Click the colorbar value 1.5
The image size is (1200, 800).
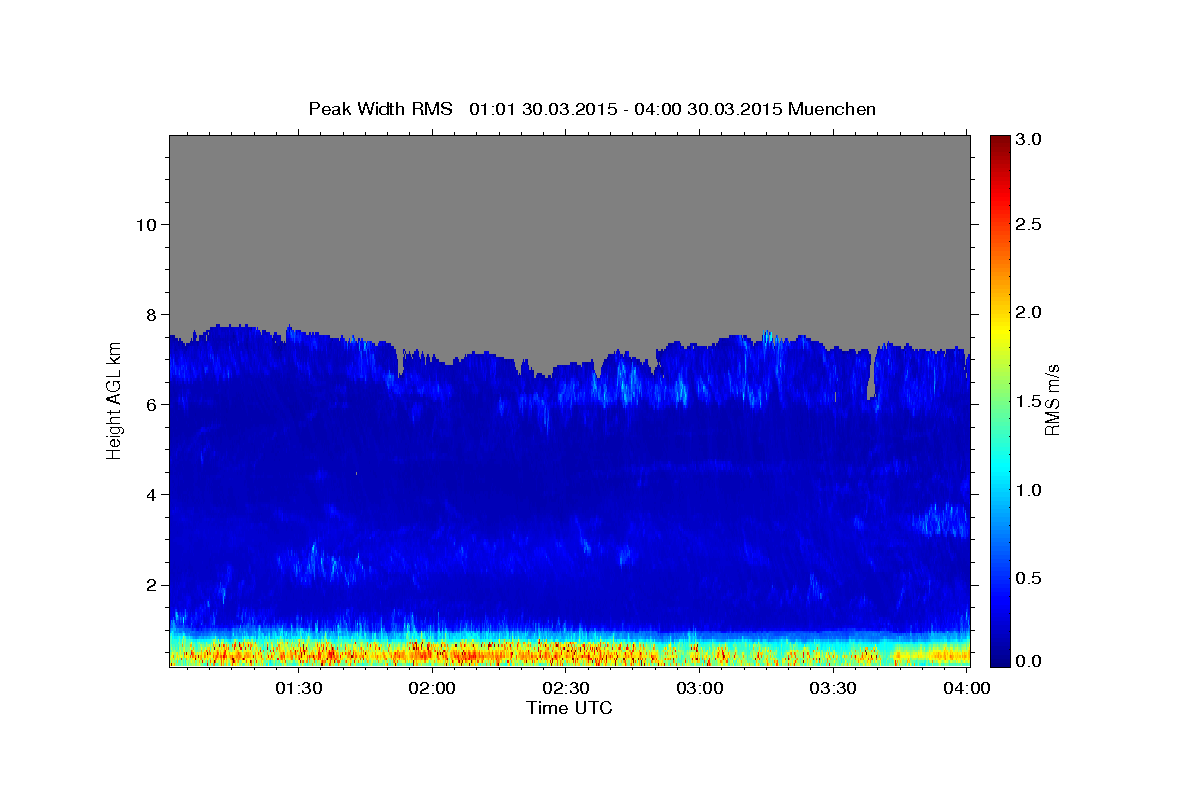[1029, 401]
